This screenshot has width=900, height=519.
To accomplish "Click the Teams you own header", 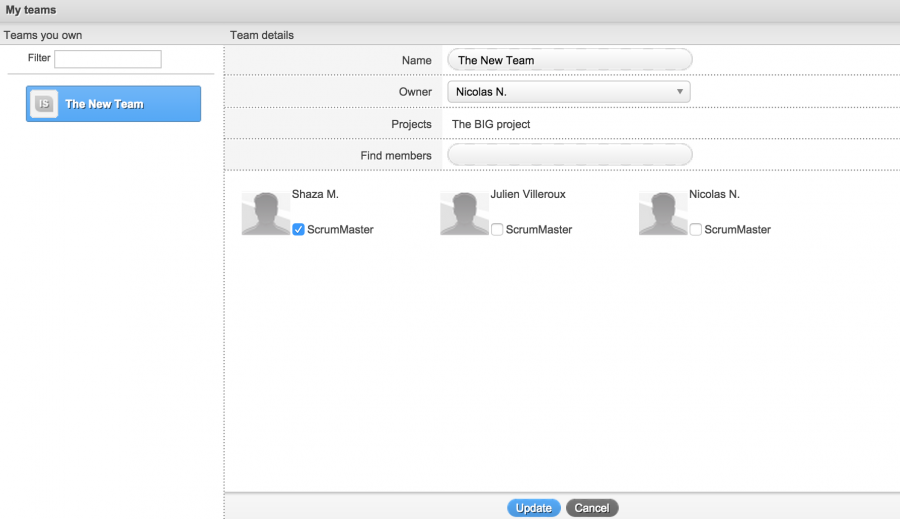I will click(43, 35).
